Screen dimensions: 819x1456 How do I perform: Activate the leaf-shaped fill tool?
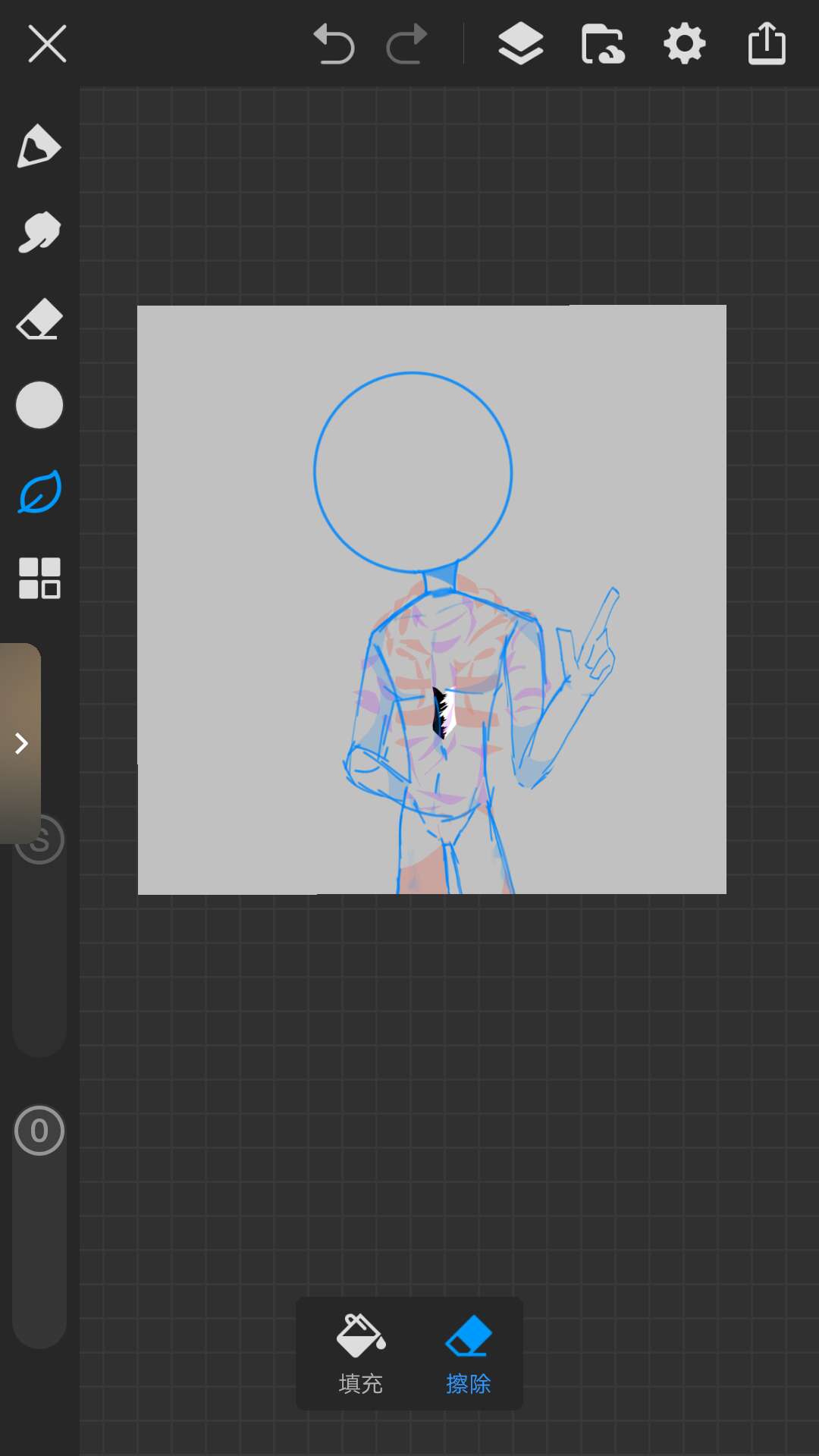coord(39,492)
